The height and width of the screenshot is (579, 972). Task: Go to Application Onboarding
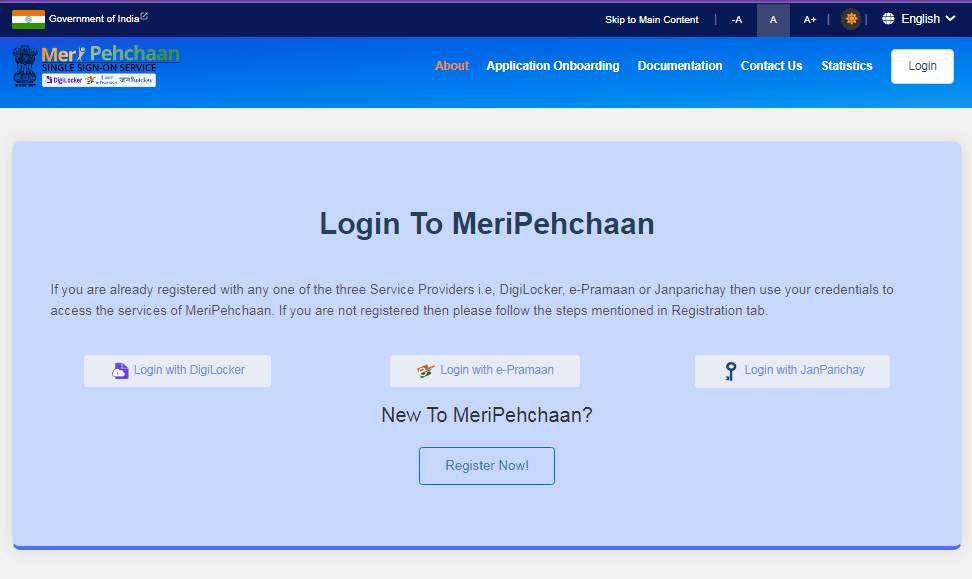pos(552,66)
